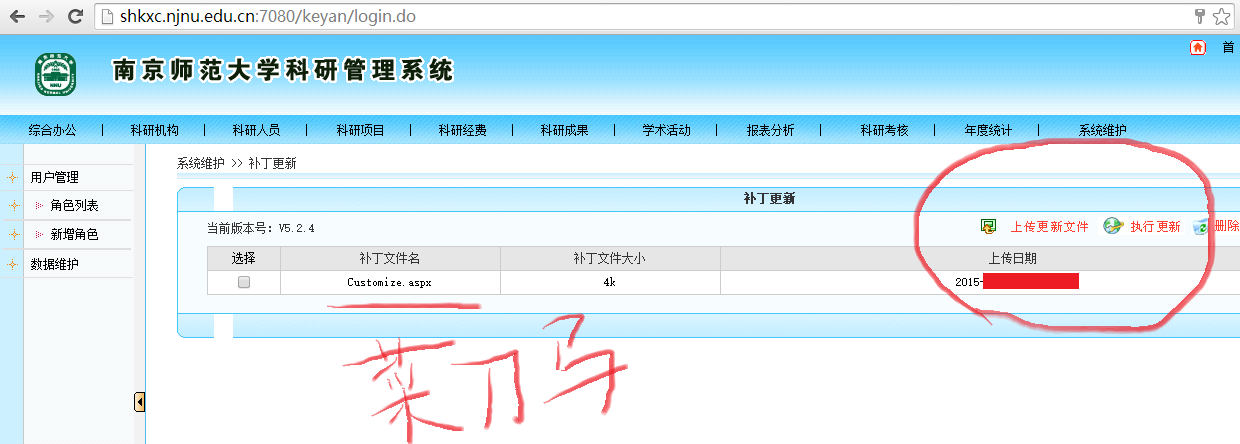This screenshot has height=444, width=1240.
Task: Click 上传更新文件 link
Action: (1049, 227)
